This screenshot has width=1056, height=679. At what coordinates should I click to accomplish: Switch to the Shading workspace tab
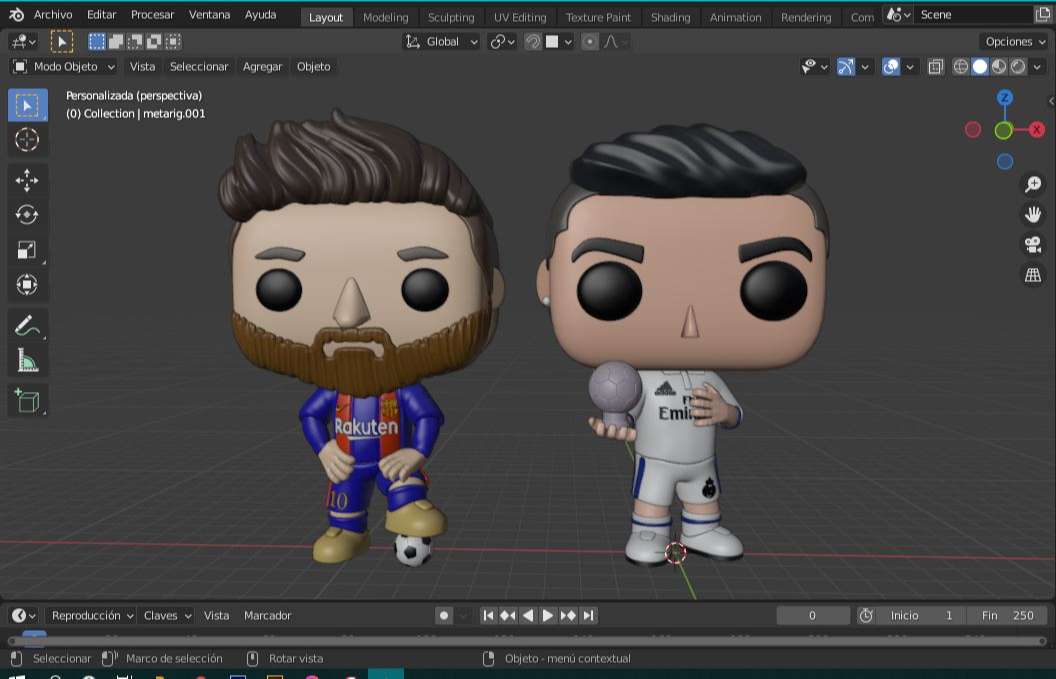click(671, 18)
